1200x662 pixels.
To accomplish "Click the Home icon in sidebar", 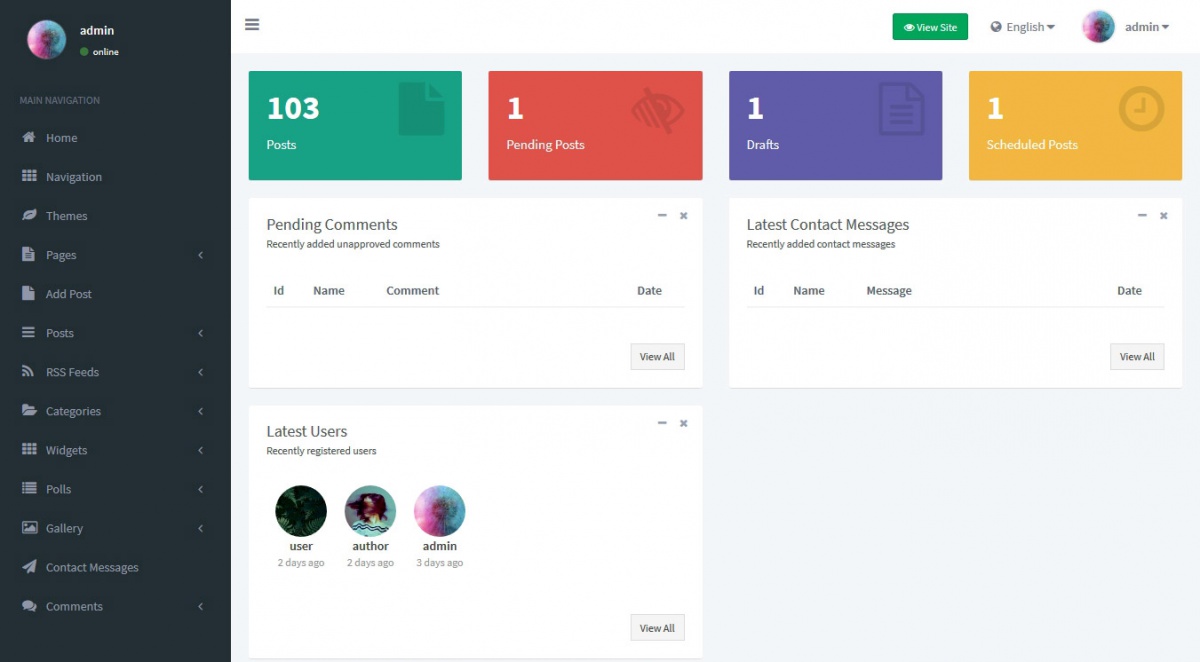I will [29, 138].
